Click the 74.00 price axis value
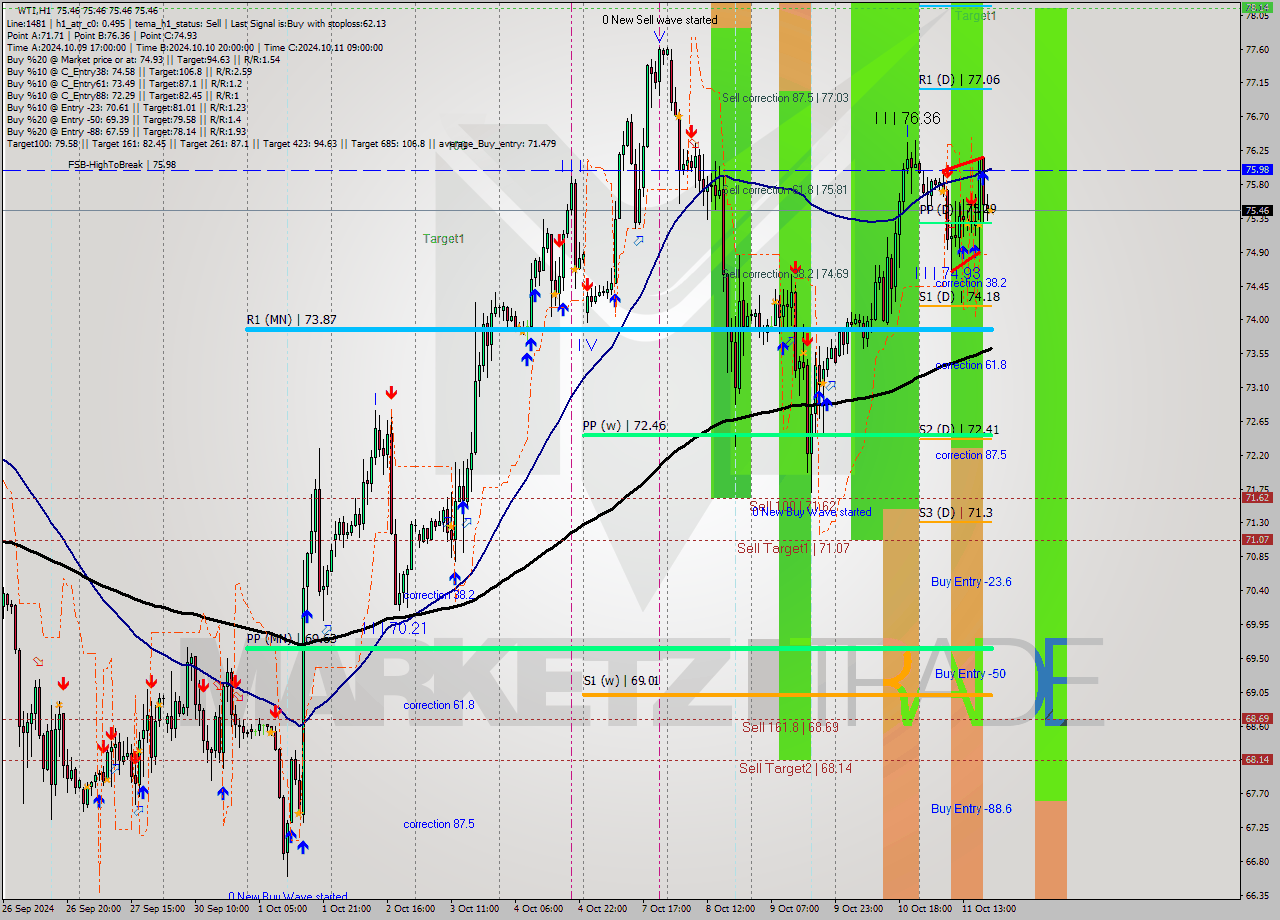 point(1257,320)
